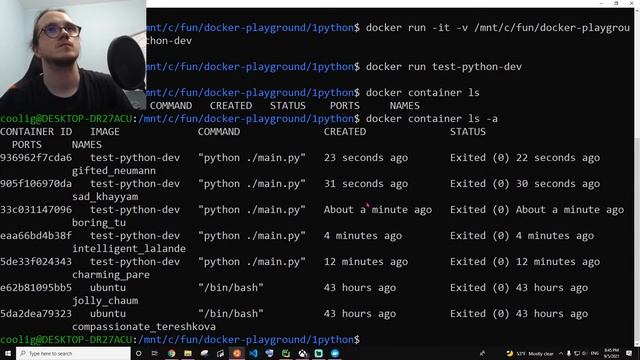Open File Explorer from the taskbar
The image size is (640, 360).
(188, 353)
